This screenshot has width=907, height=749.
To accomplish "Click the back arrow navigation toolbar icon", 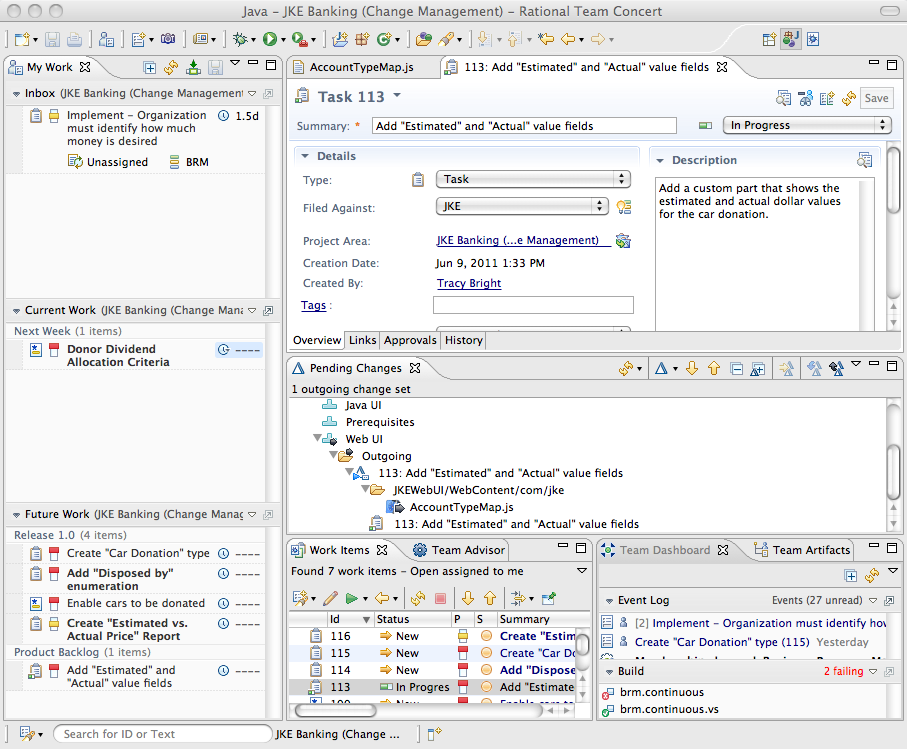I will tap(568, 39).
